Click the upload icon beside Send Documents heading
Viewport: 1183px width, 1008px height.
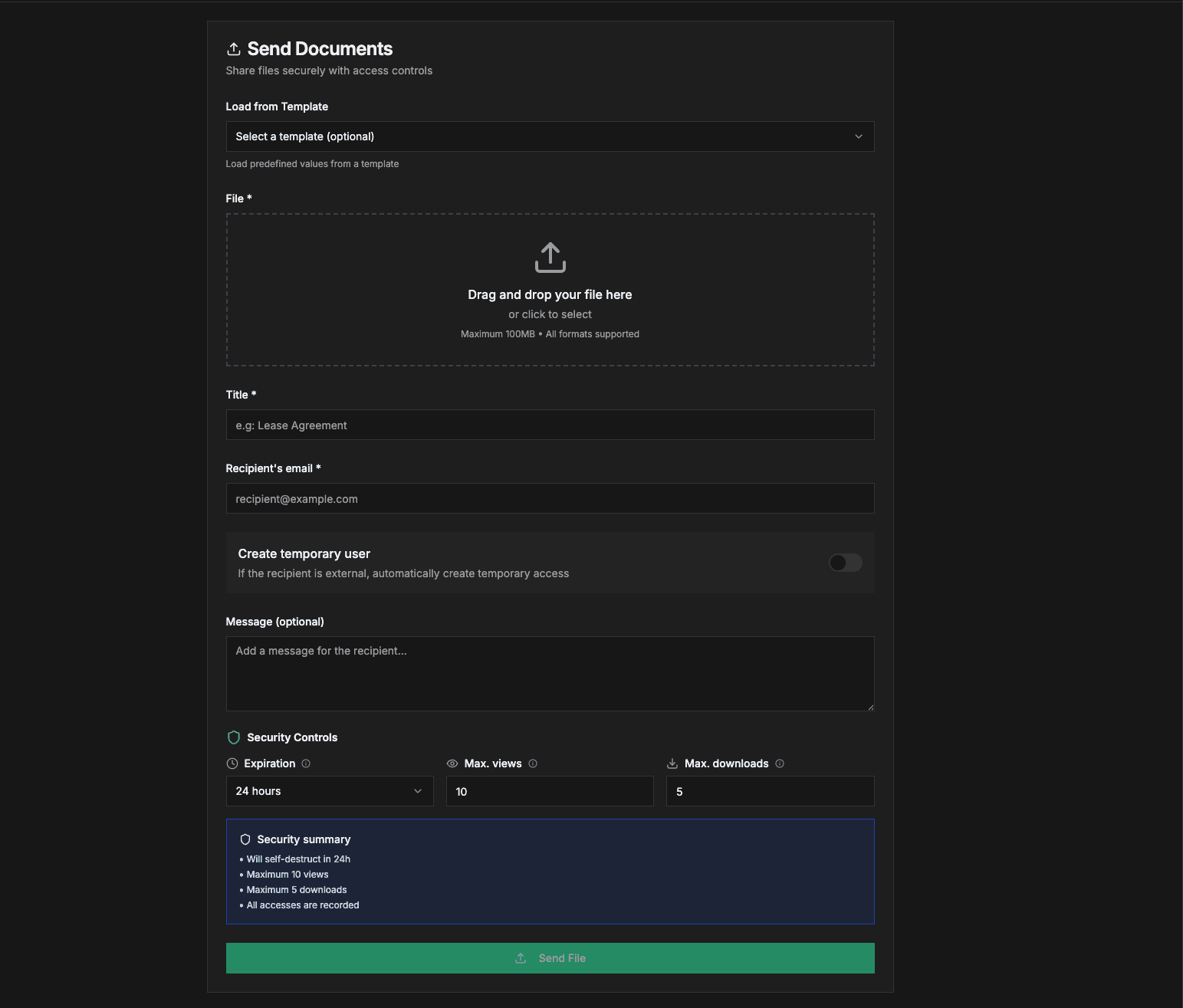click(x=234, y=48)
